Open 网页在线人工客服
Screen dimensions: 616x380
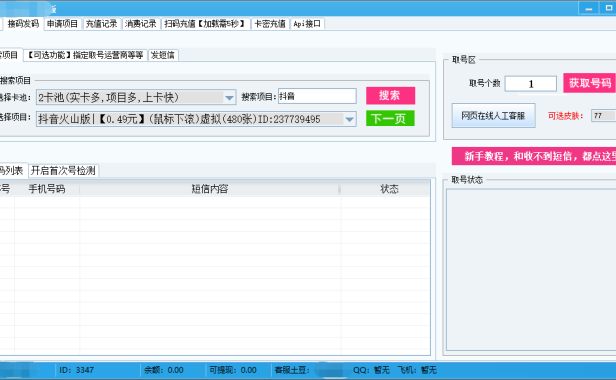pos(493,116)
